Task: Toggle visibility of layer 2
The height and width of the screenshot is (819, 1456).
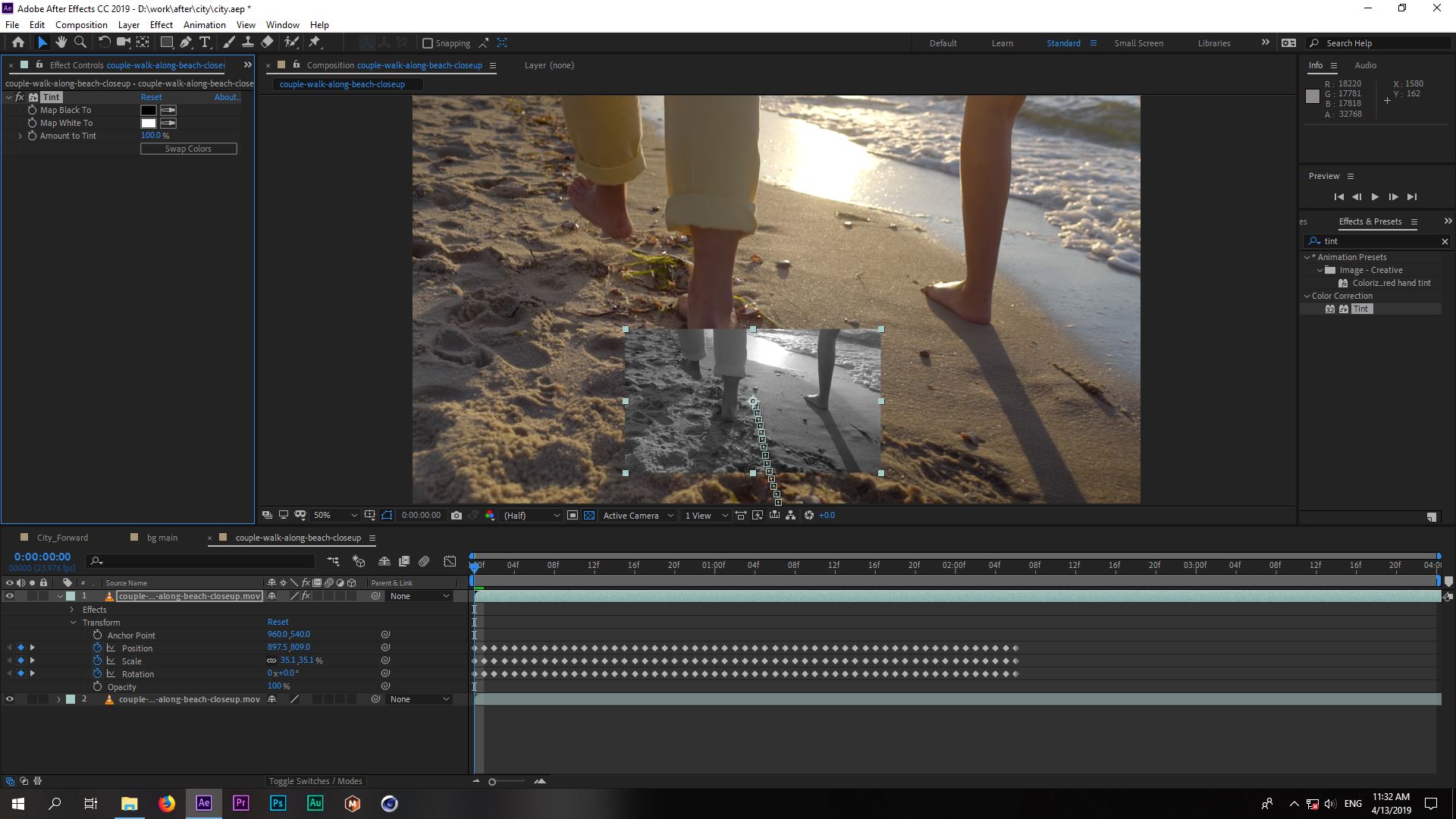Action: 10,699
